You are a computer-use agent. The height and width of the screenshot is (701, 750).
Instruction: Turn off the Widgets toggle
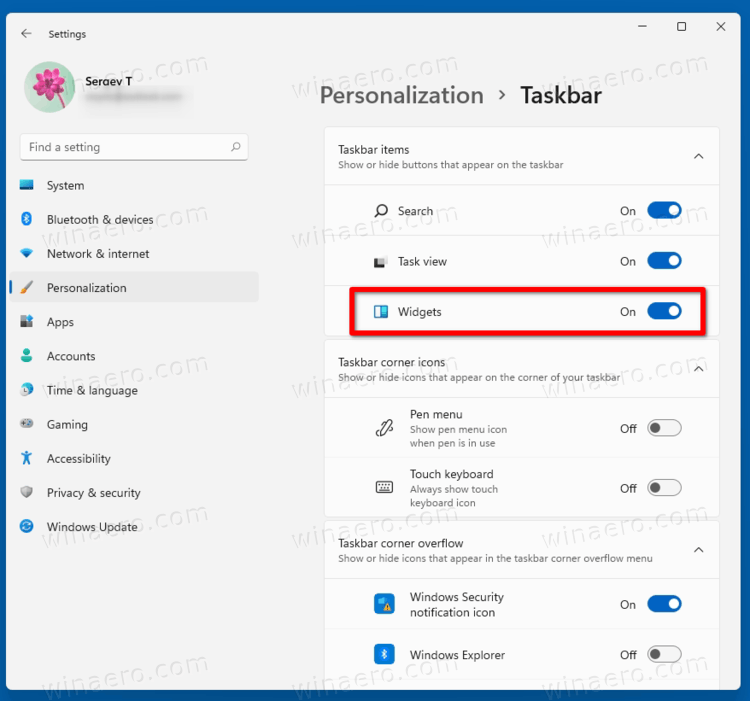pyautogui.click(x=664, y=311)
